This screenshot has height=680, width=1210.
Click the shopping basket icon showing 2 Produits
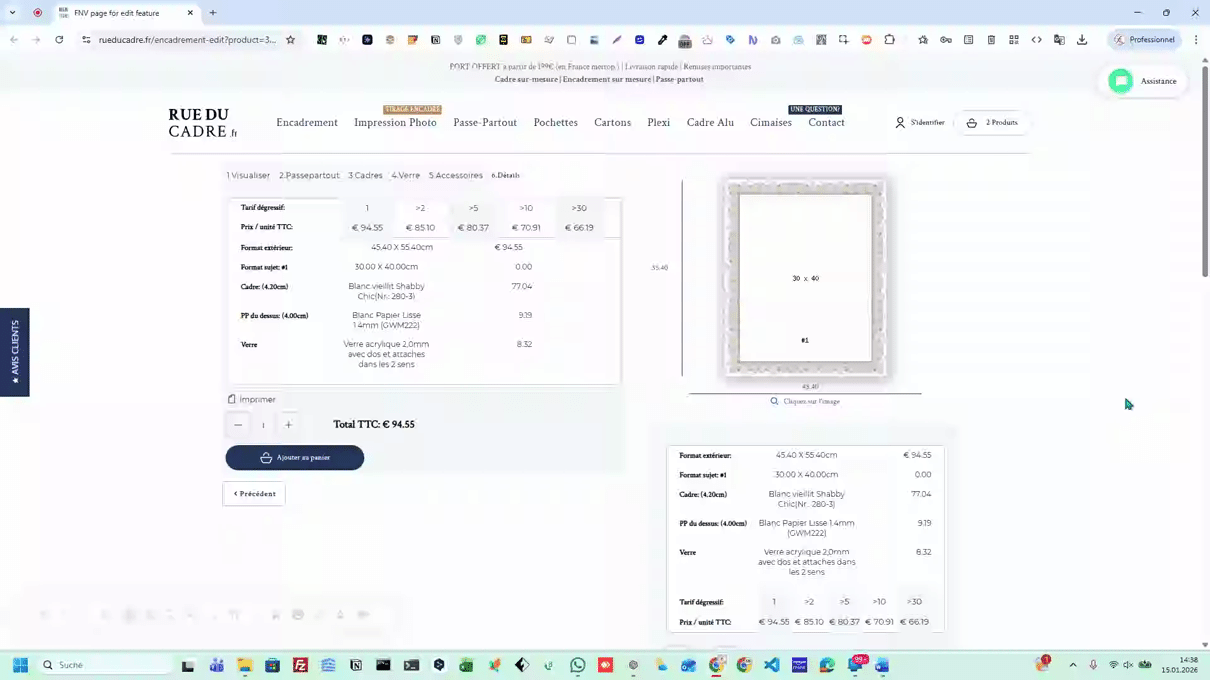971,123
